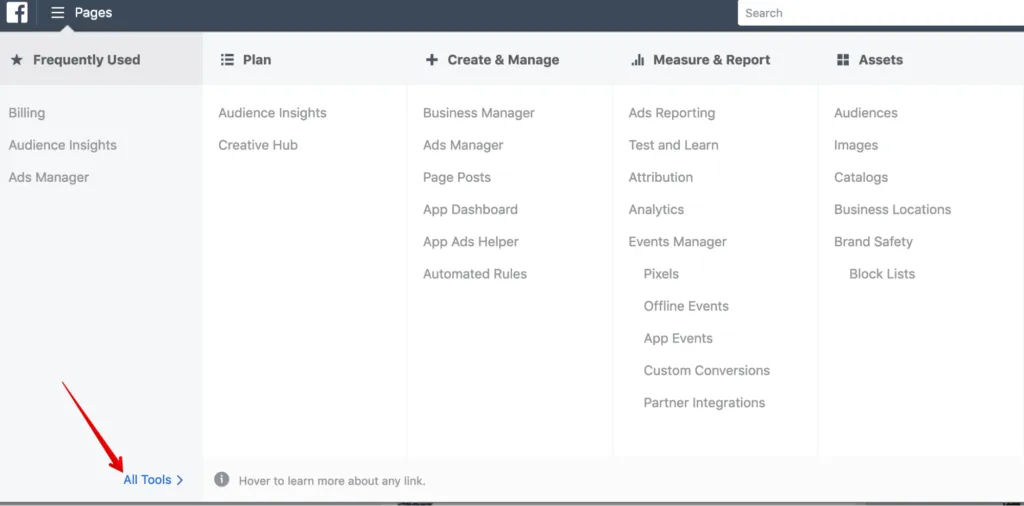Select the Frequently Used header

87,60
